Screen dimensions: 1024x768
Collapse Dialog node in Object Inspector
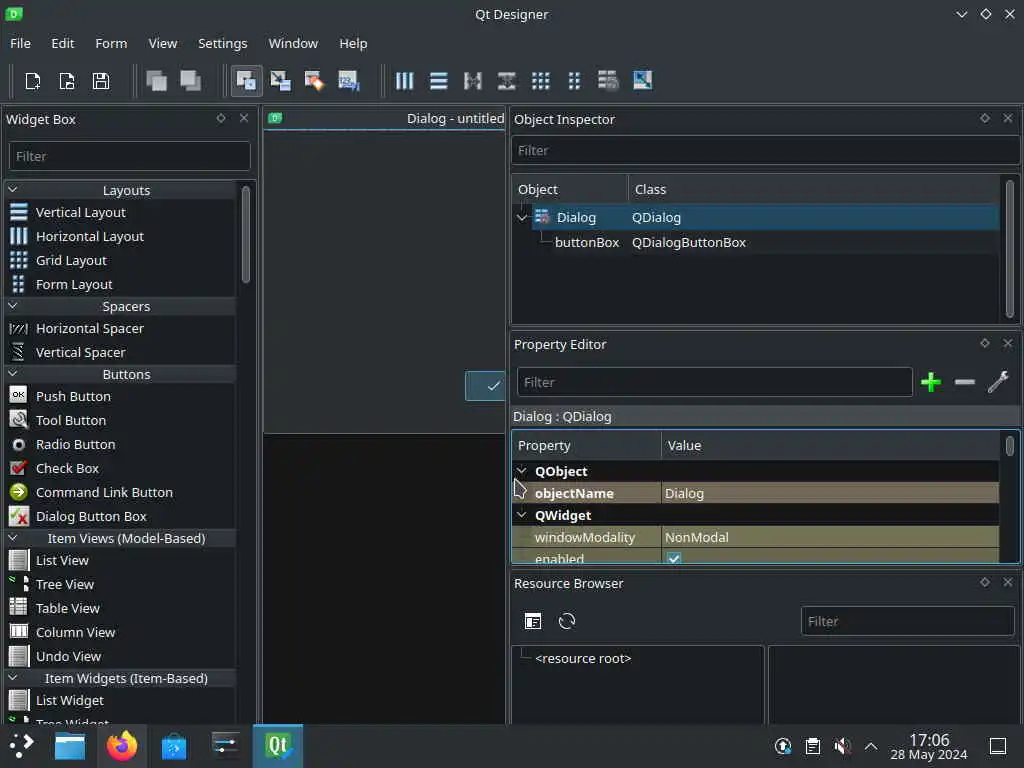[x=522, y=217]
